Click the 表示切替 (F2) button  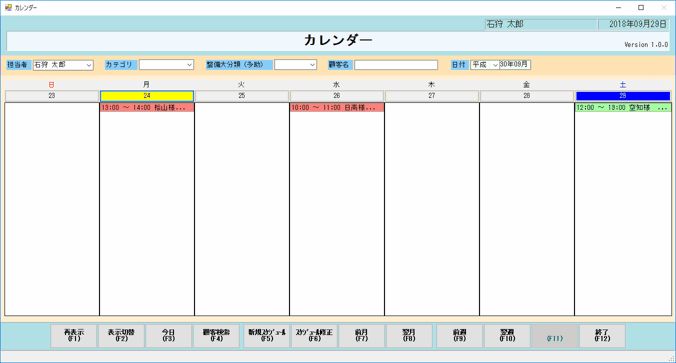coord(121,336)
